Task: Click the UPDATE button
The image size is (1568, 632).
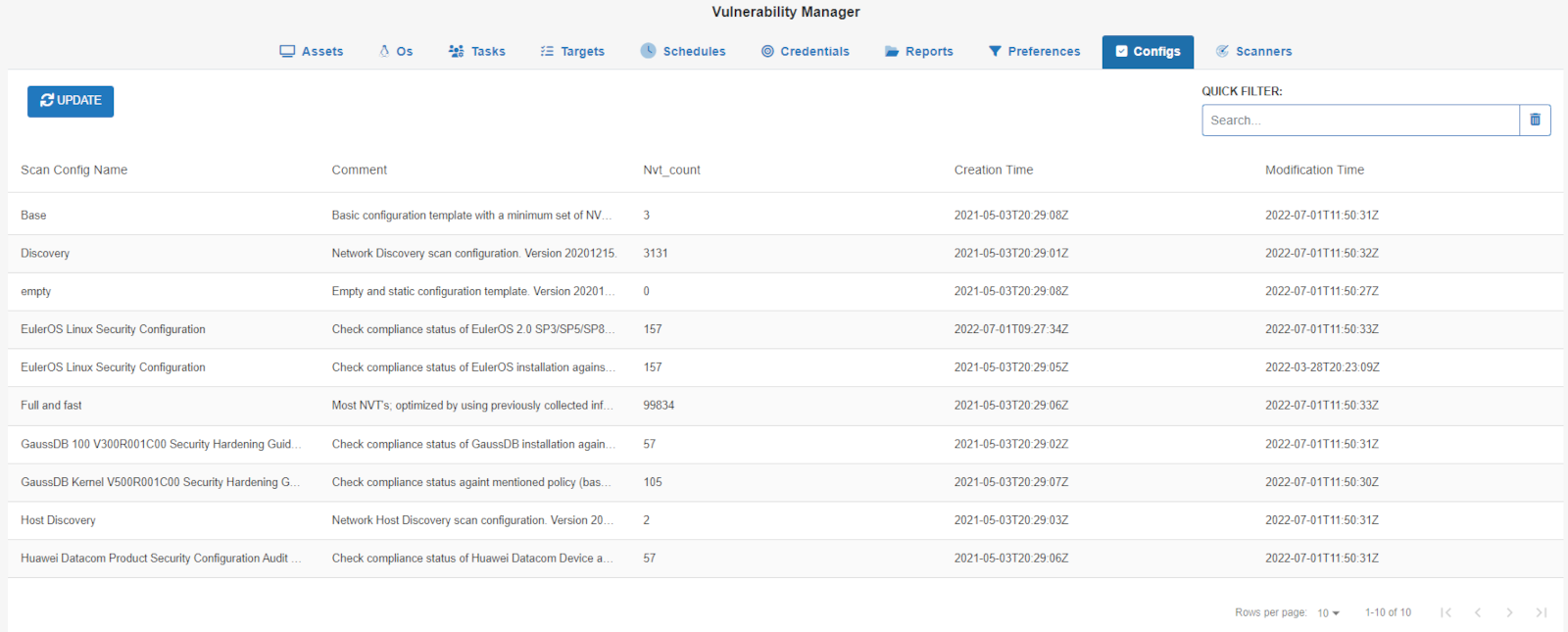Action: coord(71,101)
